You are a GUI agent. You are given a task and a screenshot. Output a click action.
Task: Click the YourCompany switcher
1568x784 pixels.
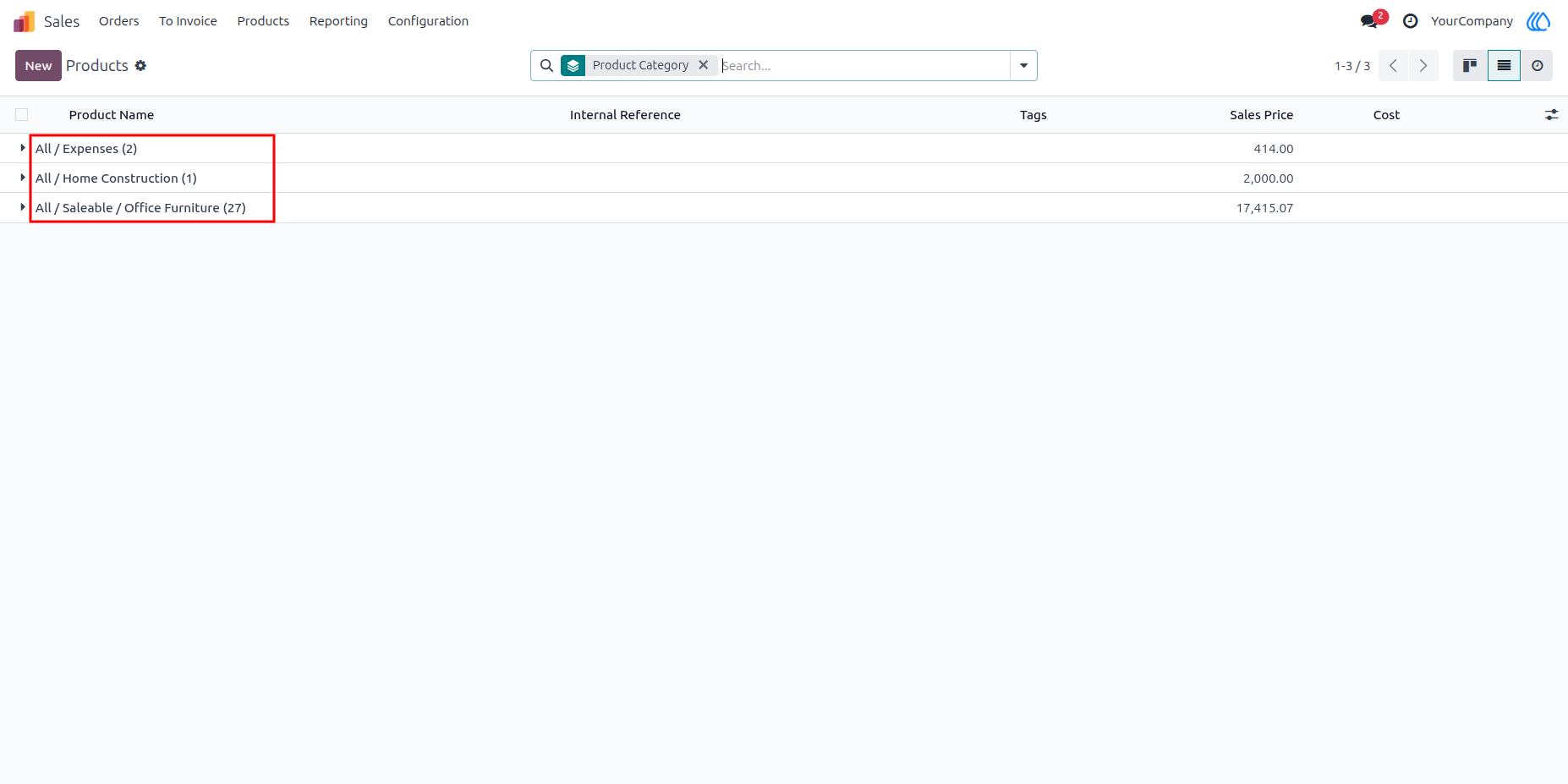point(1472,21)
